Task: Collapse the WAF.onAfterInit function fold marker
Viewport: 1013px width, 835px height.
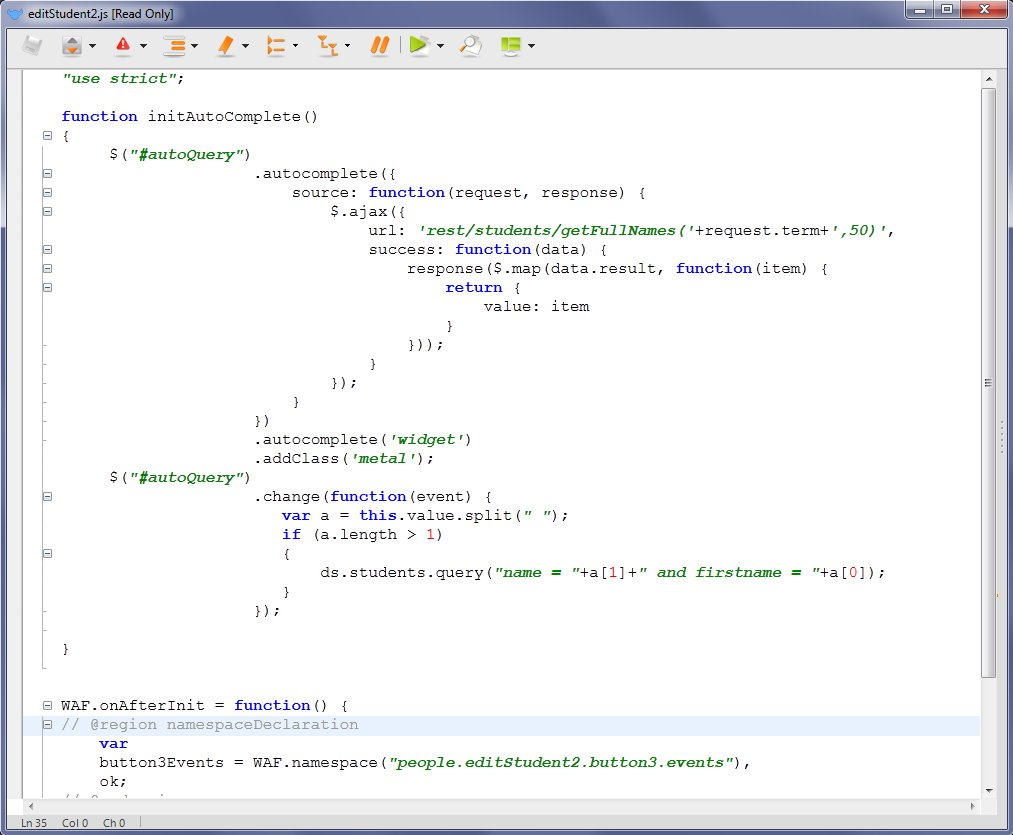Action: point(47,705)
